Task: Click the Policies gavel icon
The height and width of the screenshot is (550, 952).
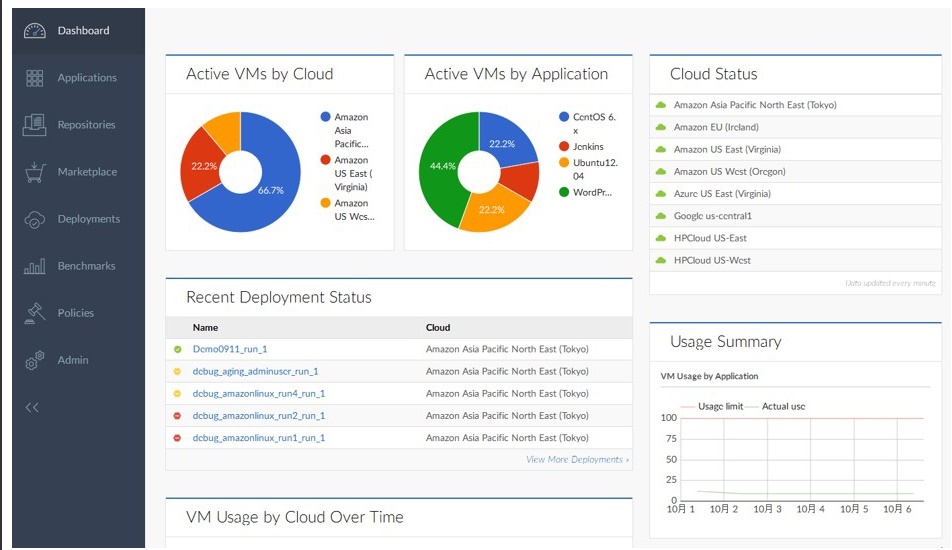Action: (34, 313)
